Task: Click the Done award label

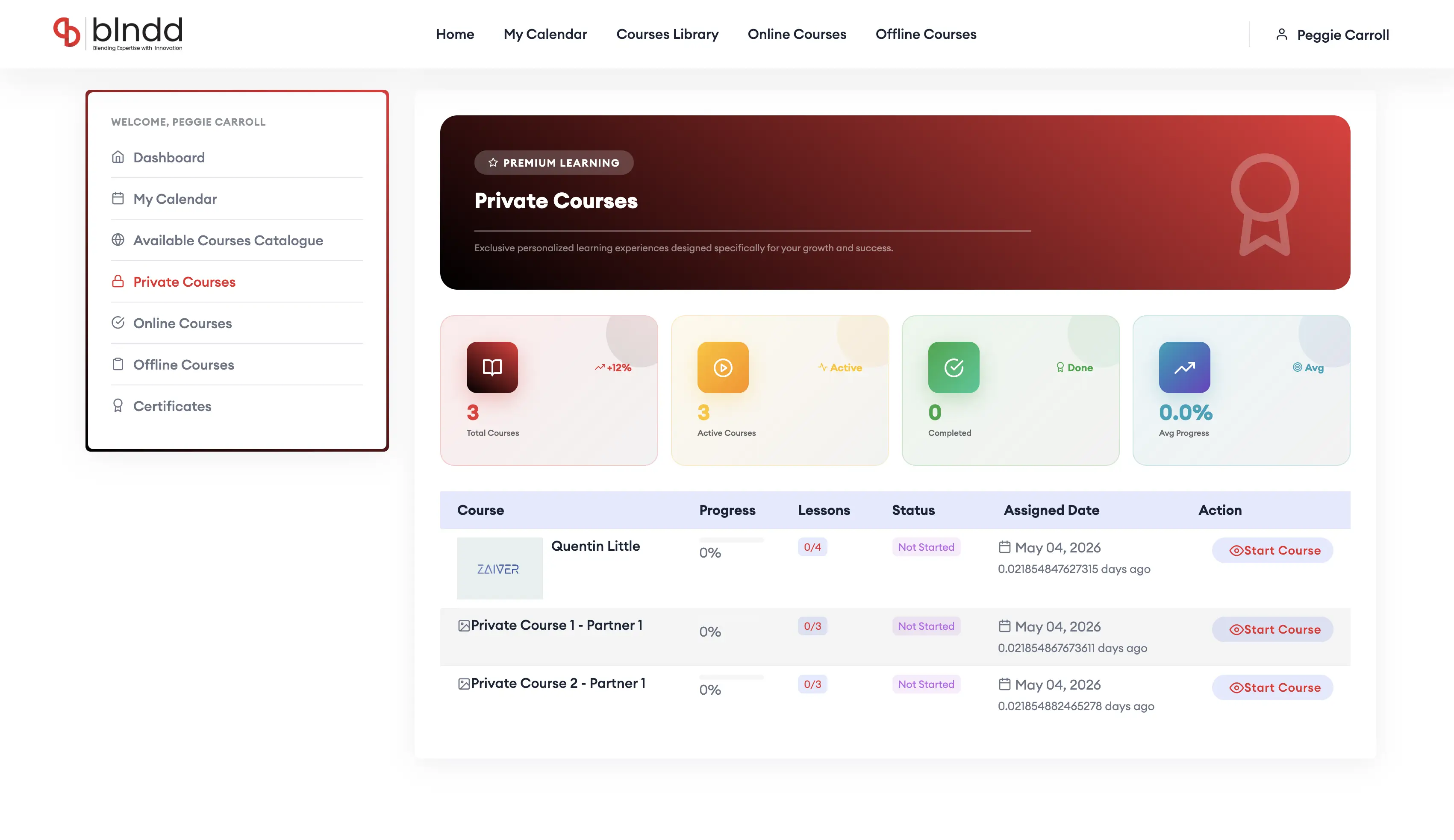Action: [x=1074, y=367]
